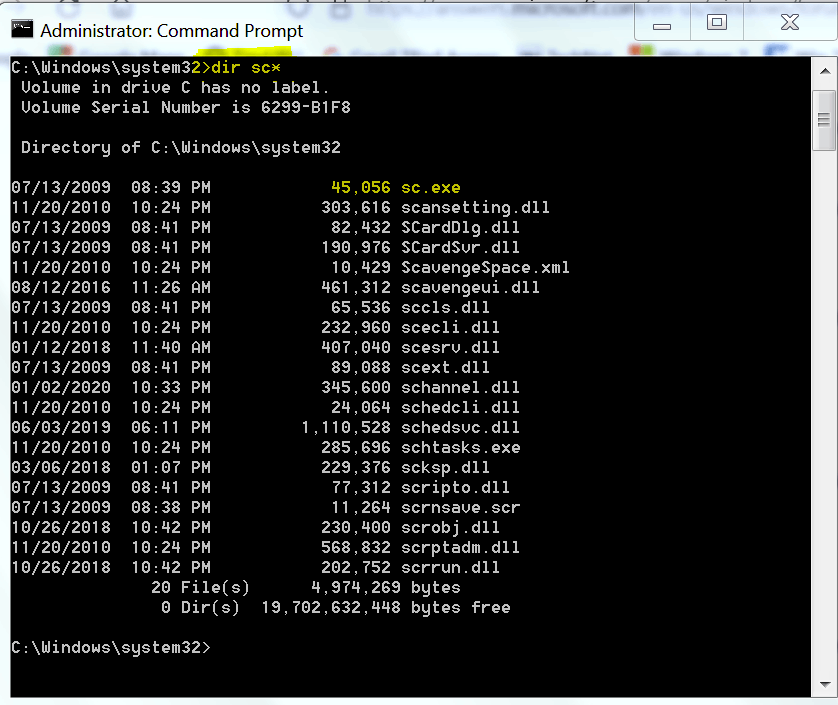The height and width of the screenshot is (705, 838).
Task: Click the scrollbar up arrow
Action: click(824, 72)
